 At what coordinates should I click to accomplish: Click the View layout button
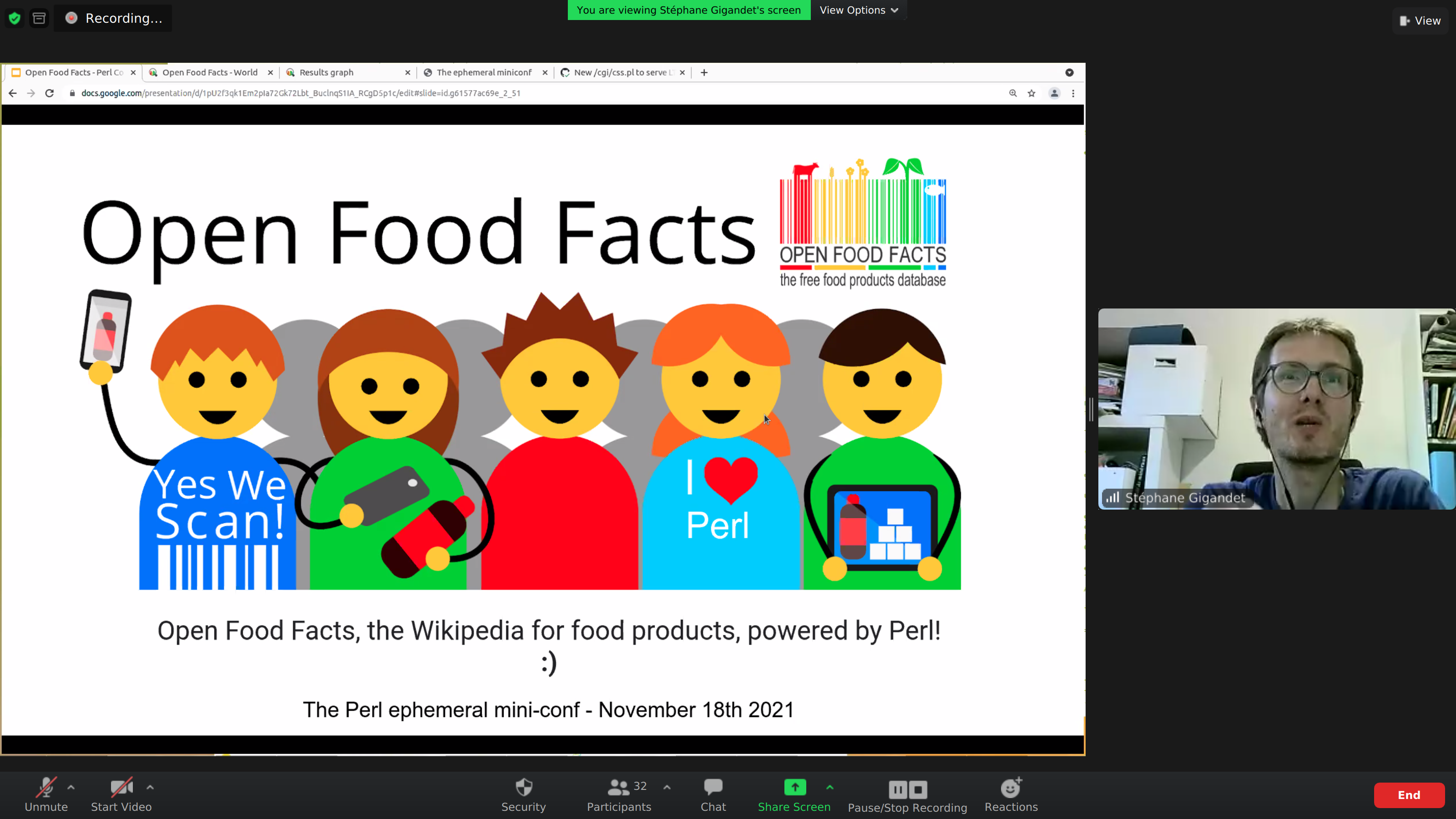(1421, 21)
